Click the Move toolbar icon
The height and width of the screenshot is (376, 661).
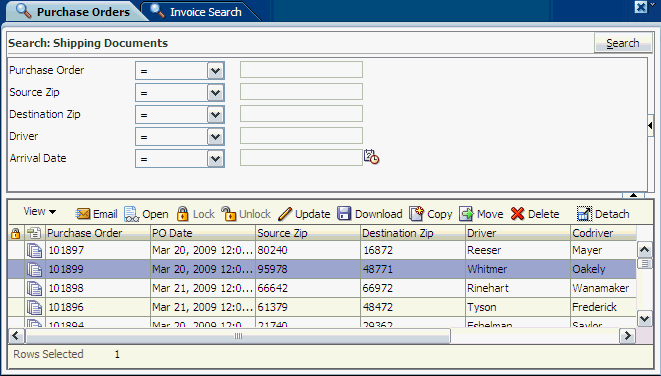pos(466,214)
